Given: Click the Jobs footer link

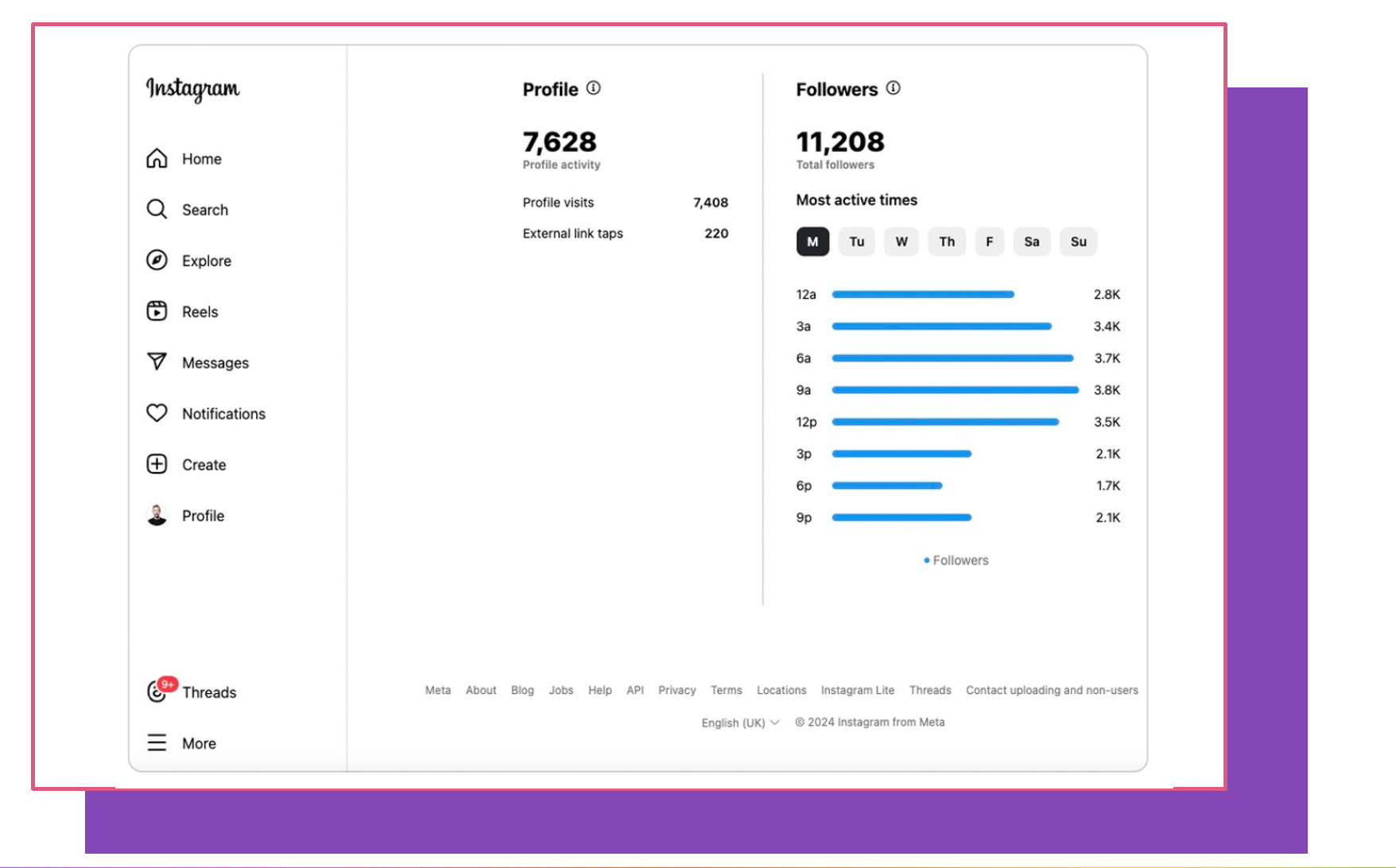Looking at the screenshot, I should pos(561,690).
